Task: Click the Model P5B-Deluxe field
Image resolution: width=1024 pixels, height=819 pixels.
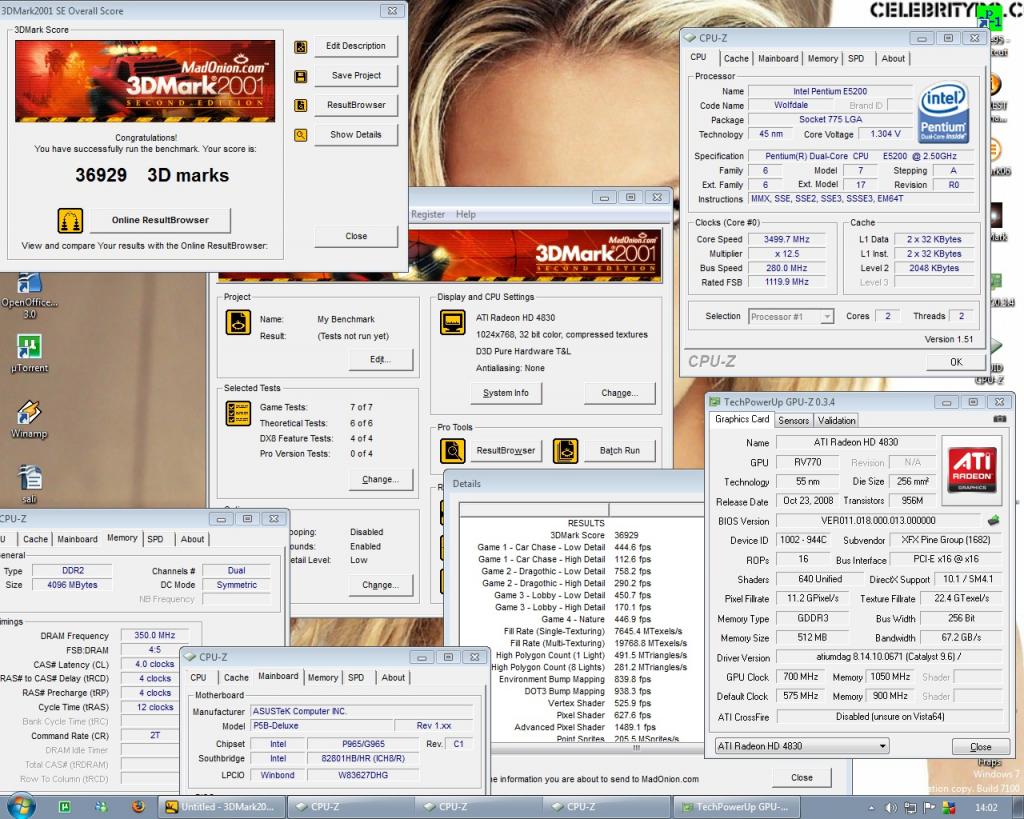Action: coord(323,726)
